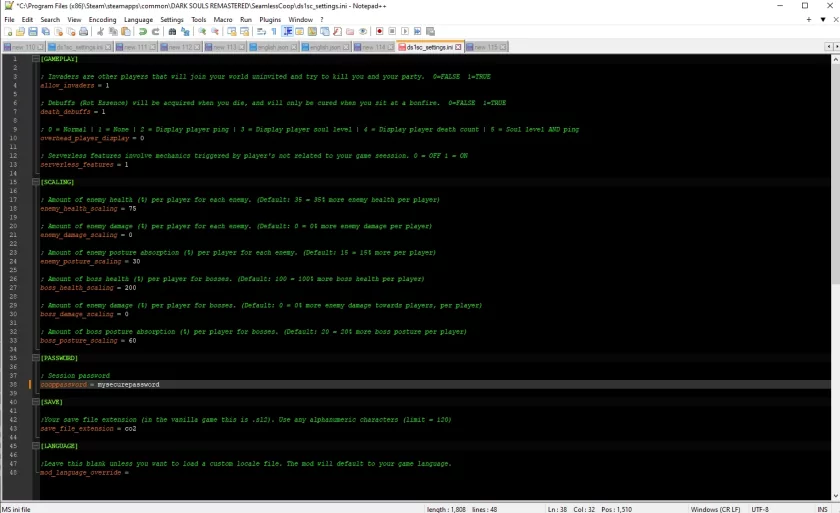Click the vertical scrollbar down arrow
This screenshot has width=840, height=513.
click(835, 496)
